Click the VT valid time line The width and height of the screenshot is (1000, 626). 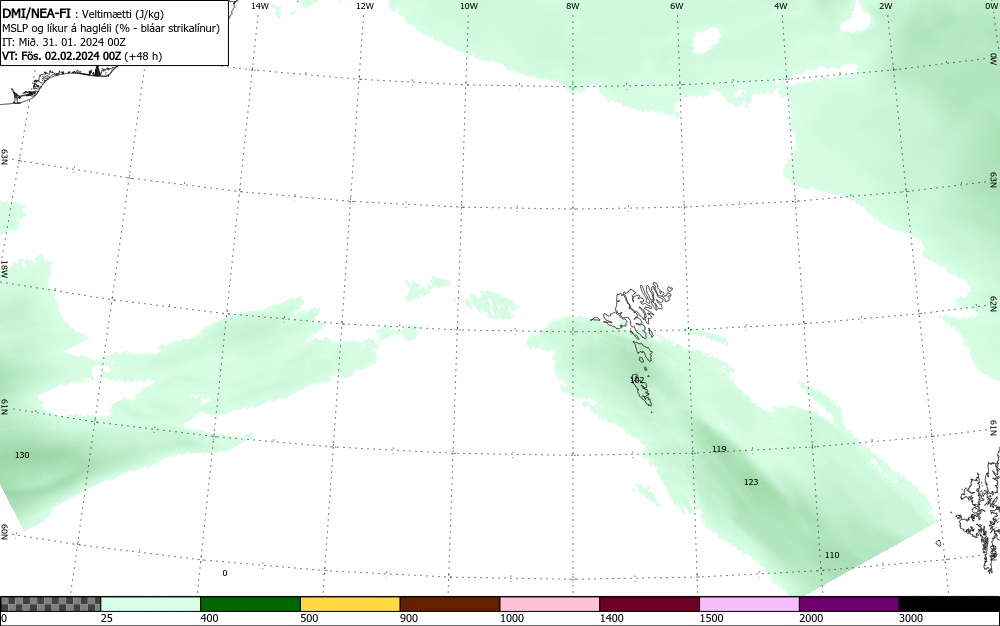(x=82, y=56)
